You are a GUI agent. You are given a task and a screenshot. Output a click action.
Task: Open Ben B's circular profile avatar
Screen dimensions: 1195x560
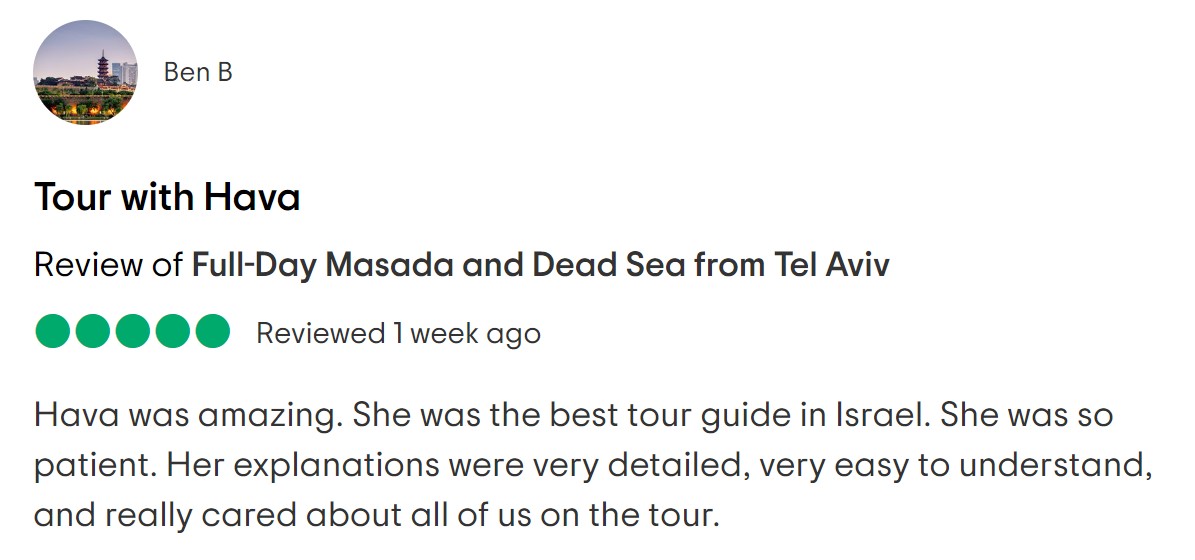click(85, 72)
